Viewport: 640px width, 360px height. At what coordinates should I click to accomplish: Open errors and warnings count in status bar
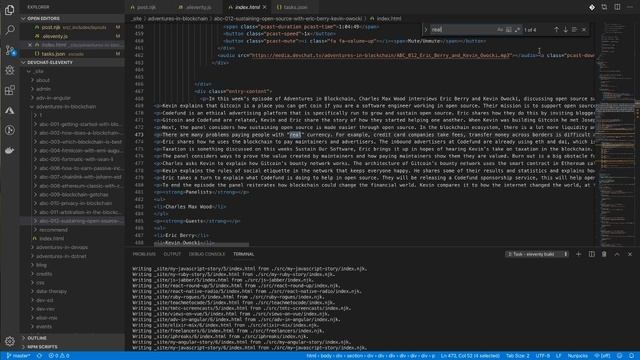(59, 356)
